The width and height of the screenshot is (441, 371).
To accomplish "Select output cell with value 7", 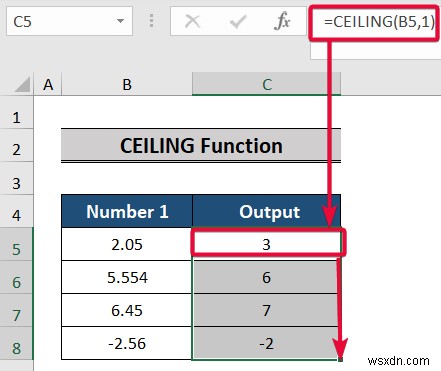I will coord(267,310).
